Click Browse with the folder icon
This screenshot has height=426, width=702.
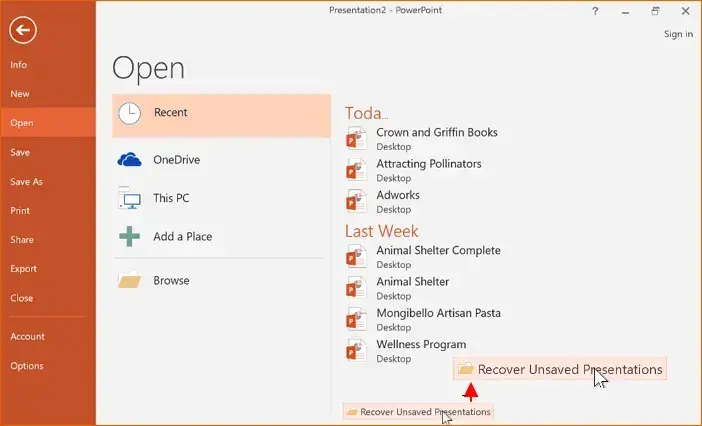click(x=221, y=281)
